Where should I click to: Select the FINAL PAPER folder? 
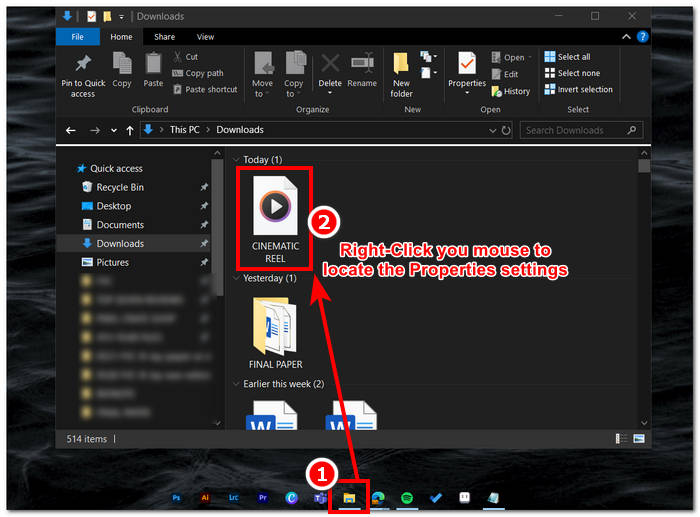coord(275,333)
